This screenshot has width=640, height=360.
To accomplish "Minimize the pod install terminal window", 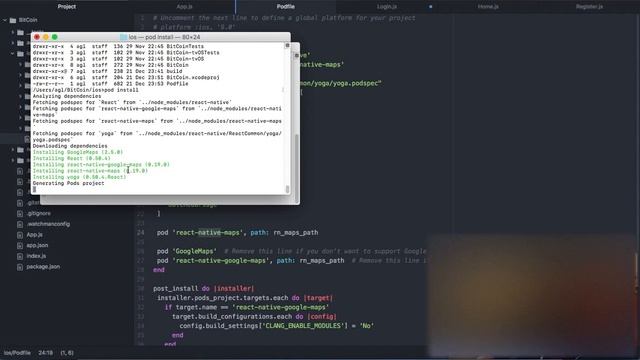I will click(46, 37).
